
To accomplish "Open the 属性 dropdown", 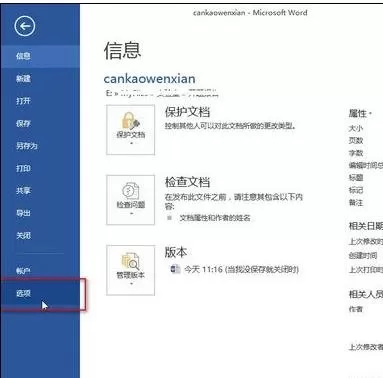I will (360, 113).
